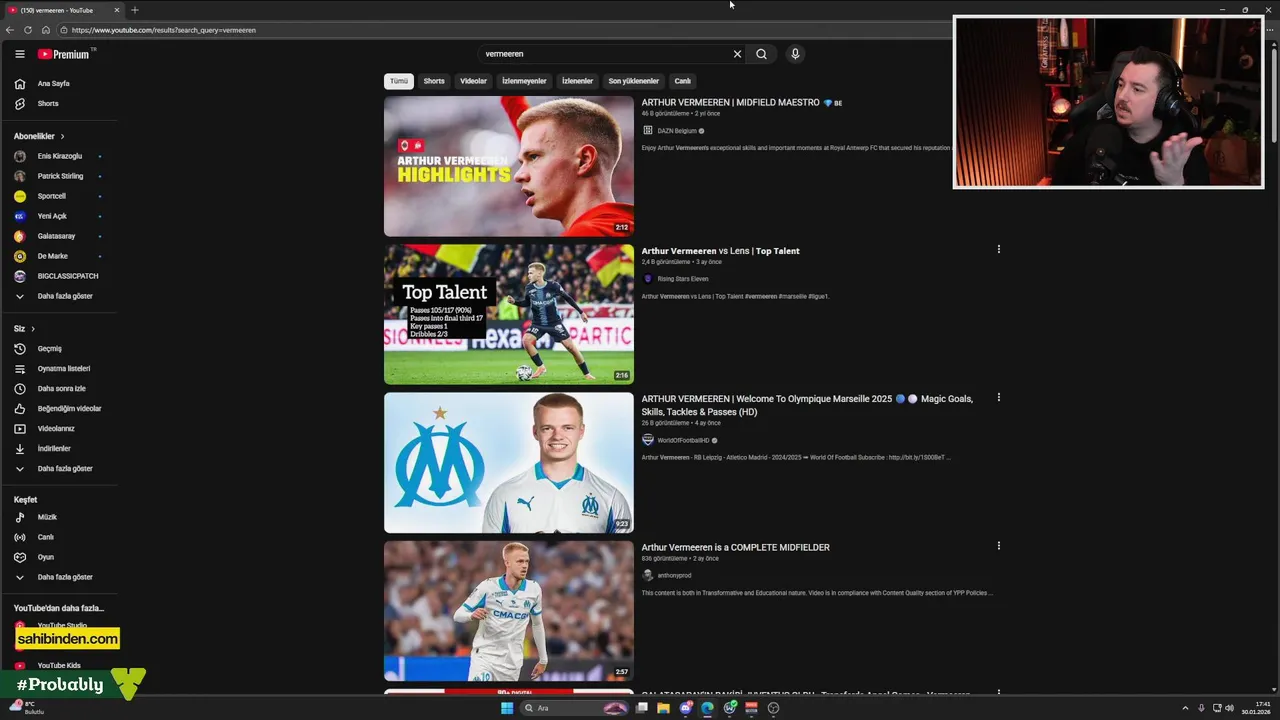Click the browser home icon
Screen dimensions: 1280x720
click(45, 30)
